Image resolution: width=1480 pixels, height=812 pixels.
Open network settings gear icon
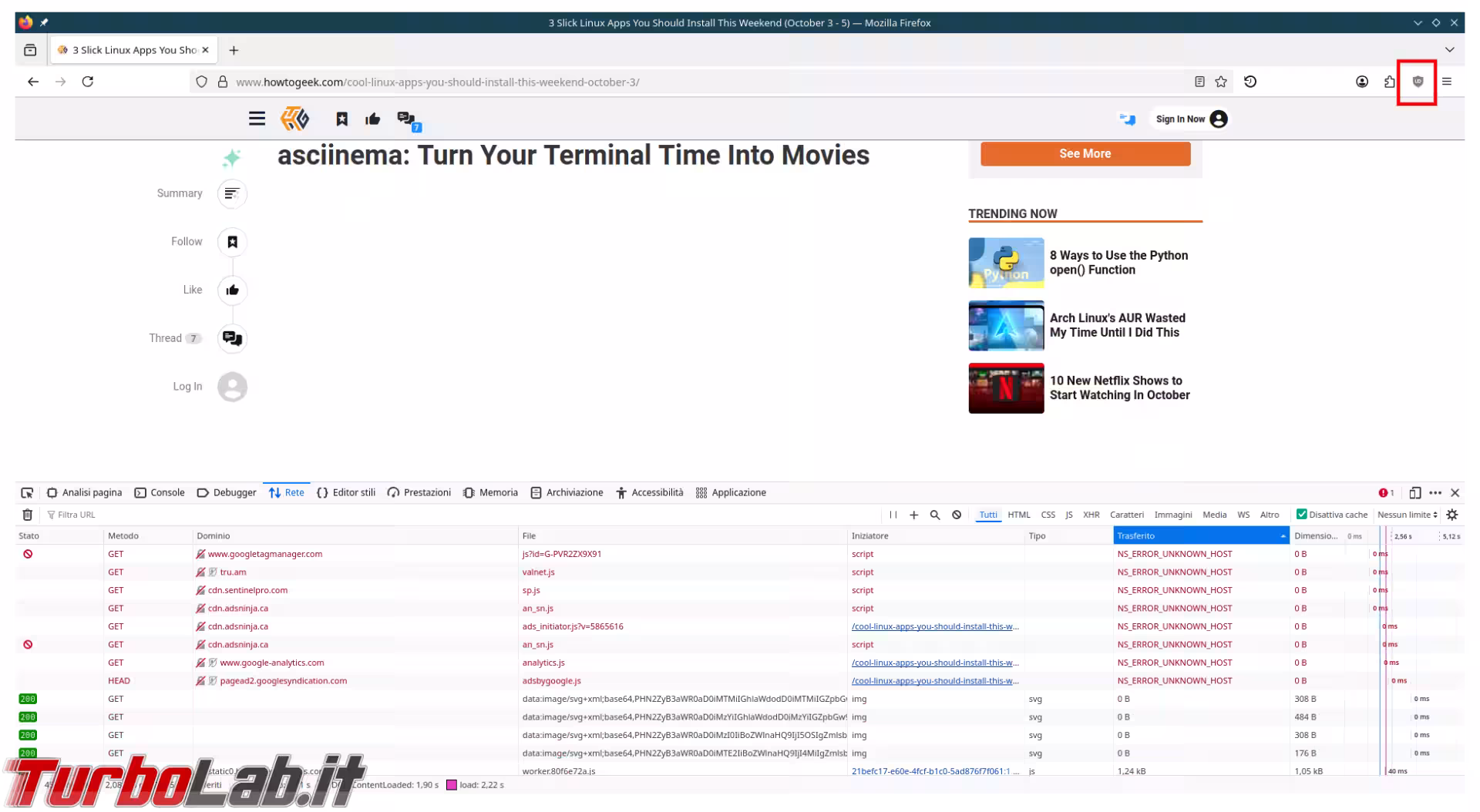click(1452, 515)
